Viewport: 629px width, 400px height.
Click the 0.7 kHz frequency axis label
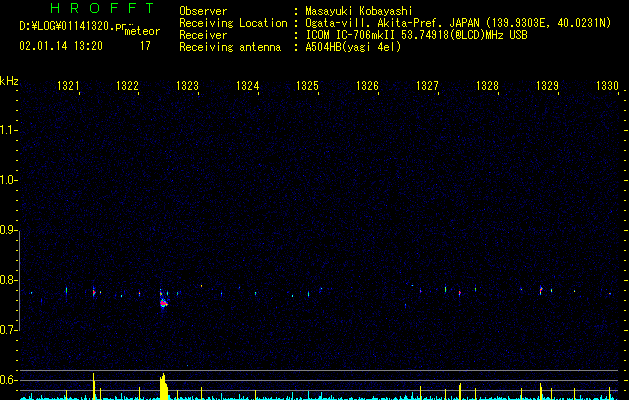(x=8, y=330)
